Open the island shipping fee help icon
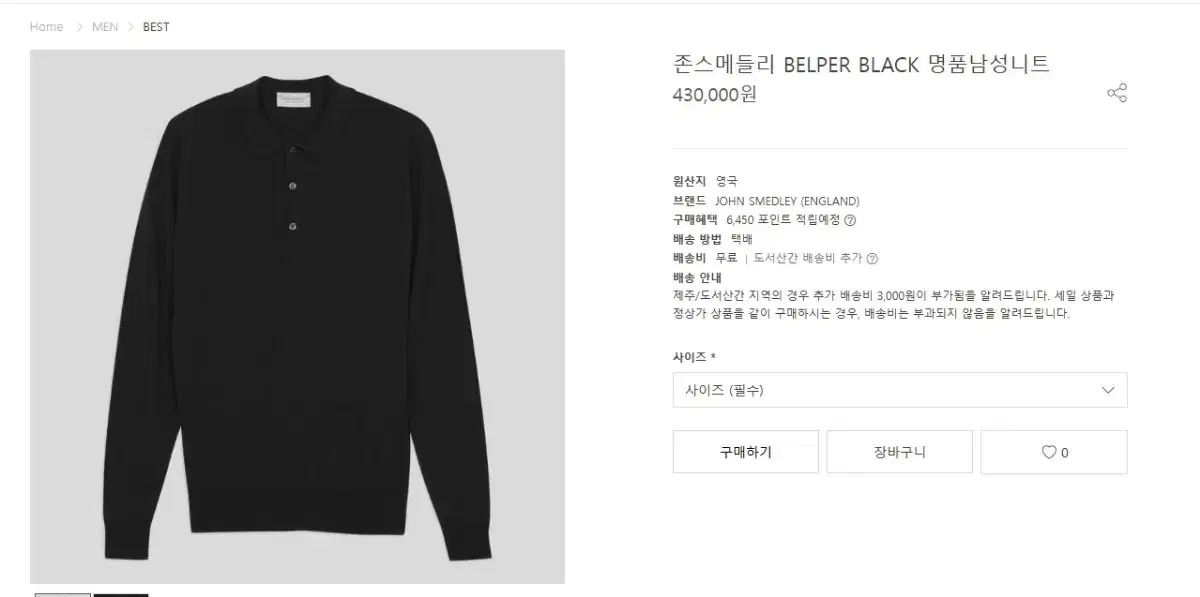1200x597 pixels. coord(872,258)
